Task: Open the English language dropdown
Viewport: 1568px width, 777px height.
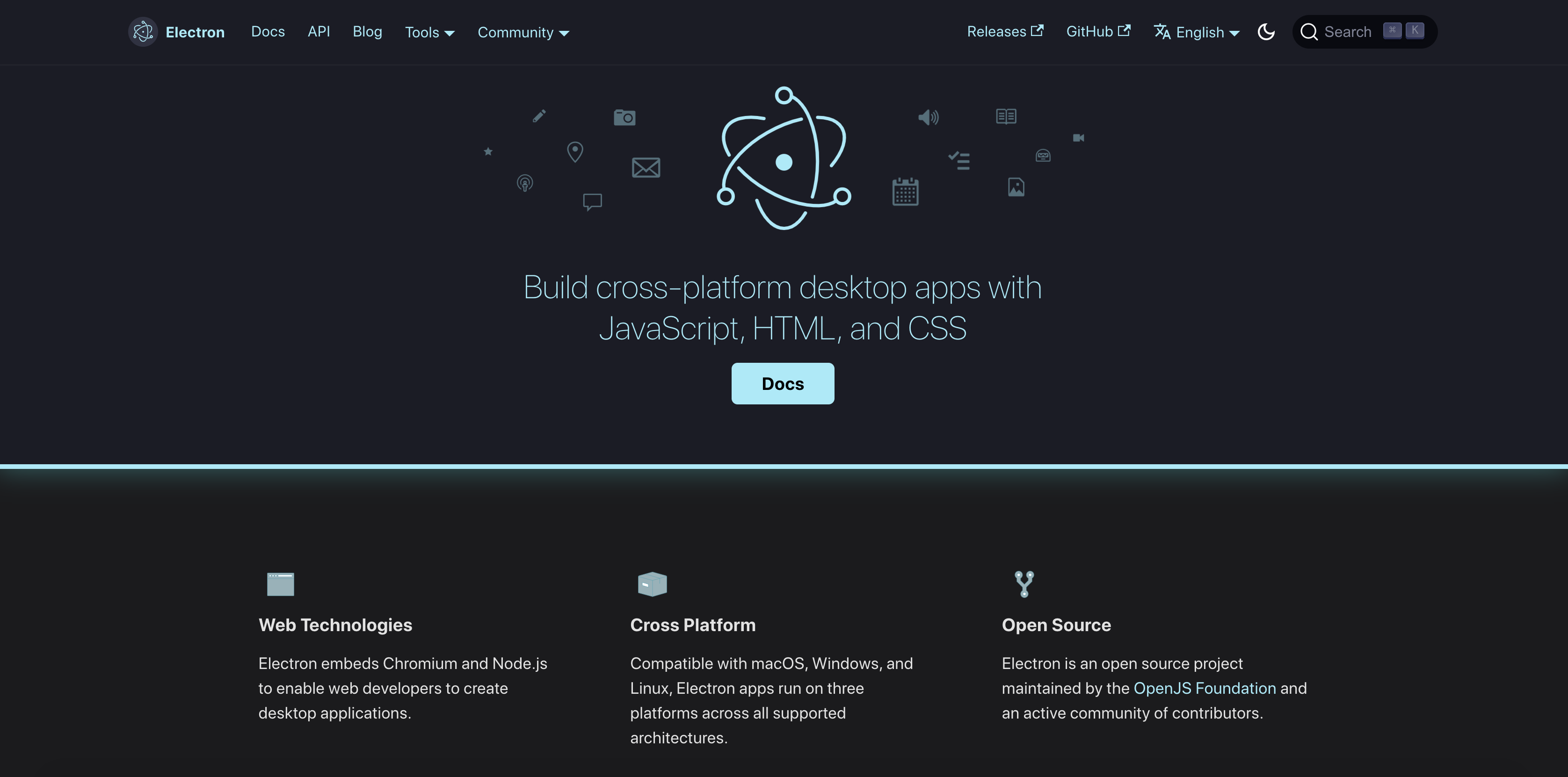Action: pos(1197,32)
